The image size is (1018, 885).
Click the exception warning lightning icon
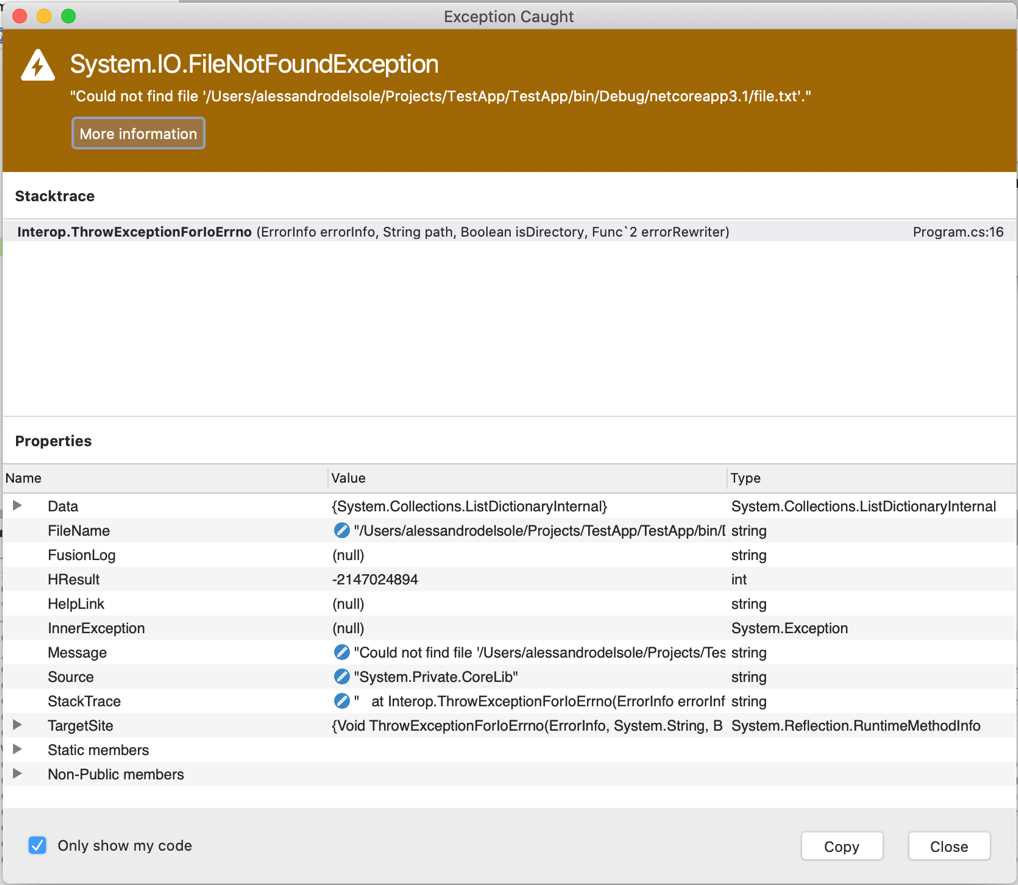coord(36,63)
